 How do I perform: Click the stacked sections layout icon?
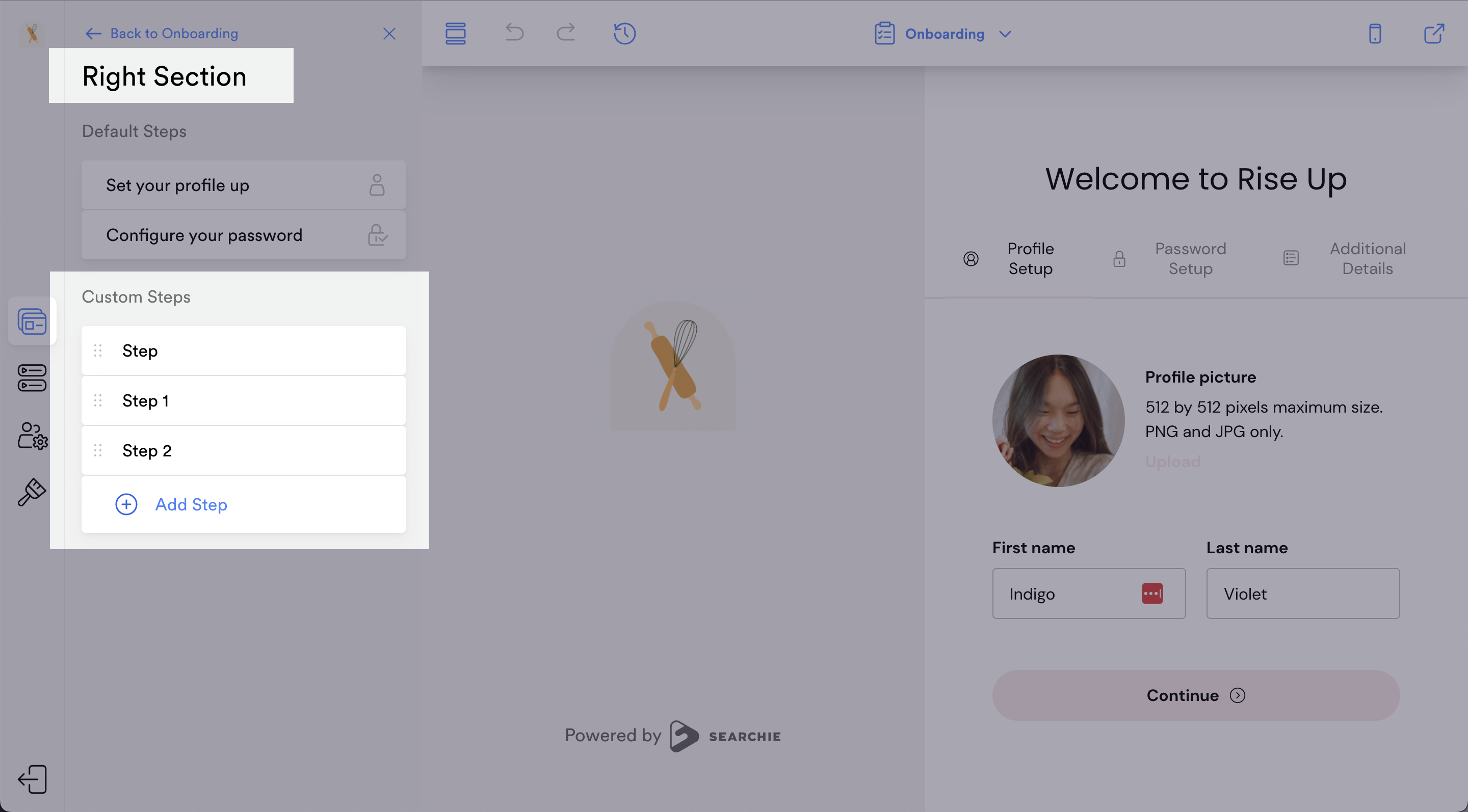pos(455,33)
